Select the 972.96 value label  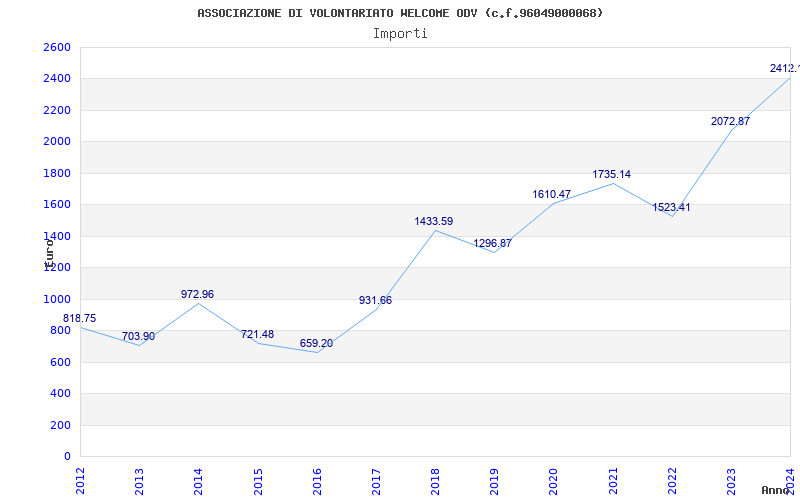(x=197, y=294)
